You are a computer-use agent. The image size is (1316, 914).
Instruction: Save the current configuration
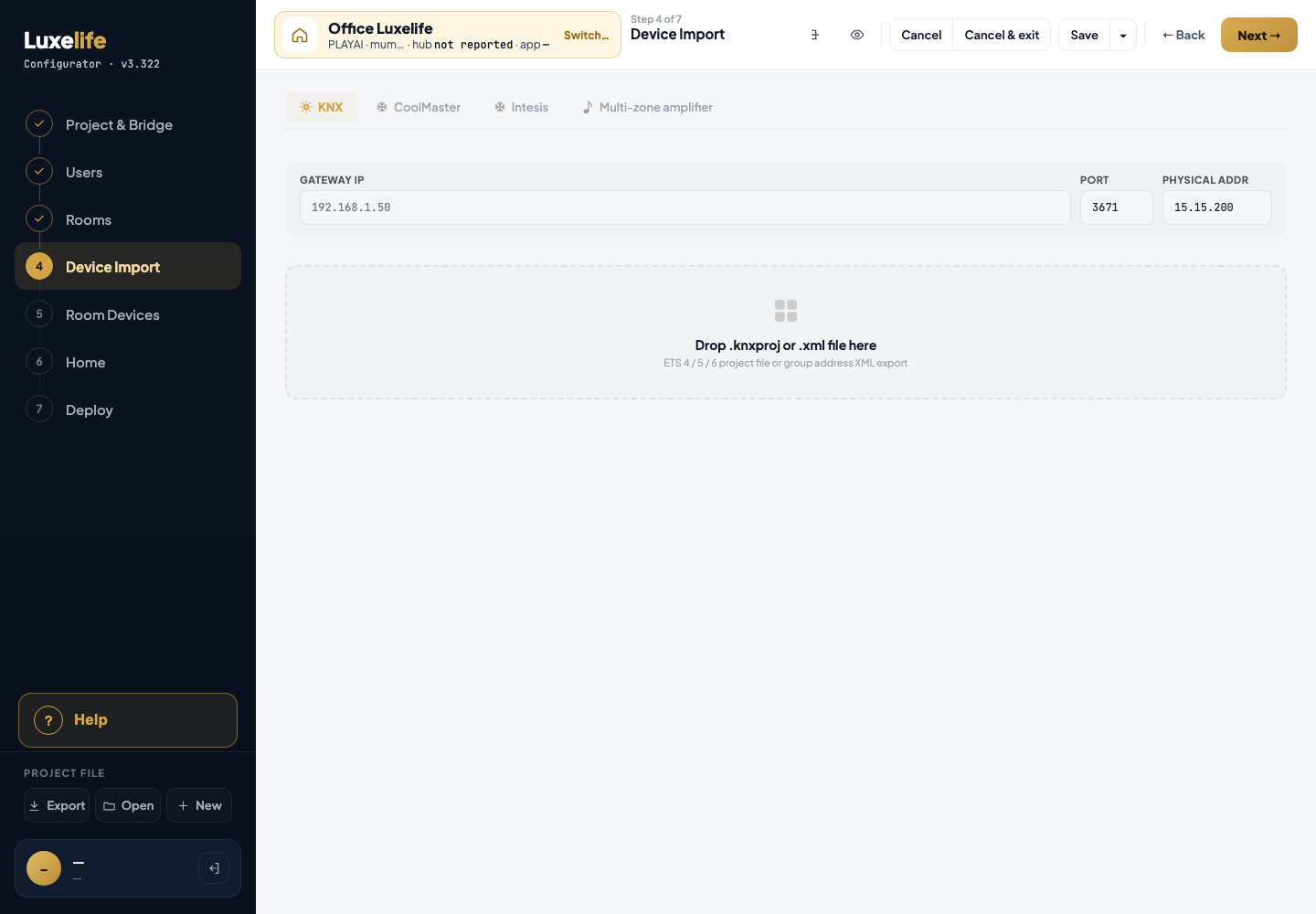pos(1084,36)
